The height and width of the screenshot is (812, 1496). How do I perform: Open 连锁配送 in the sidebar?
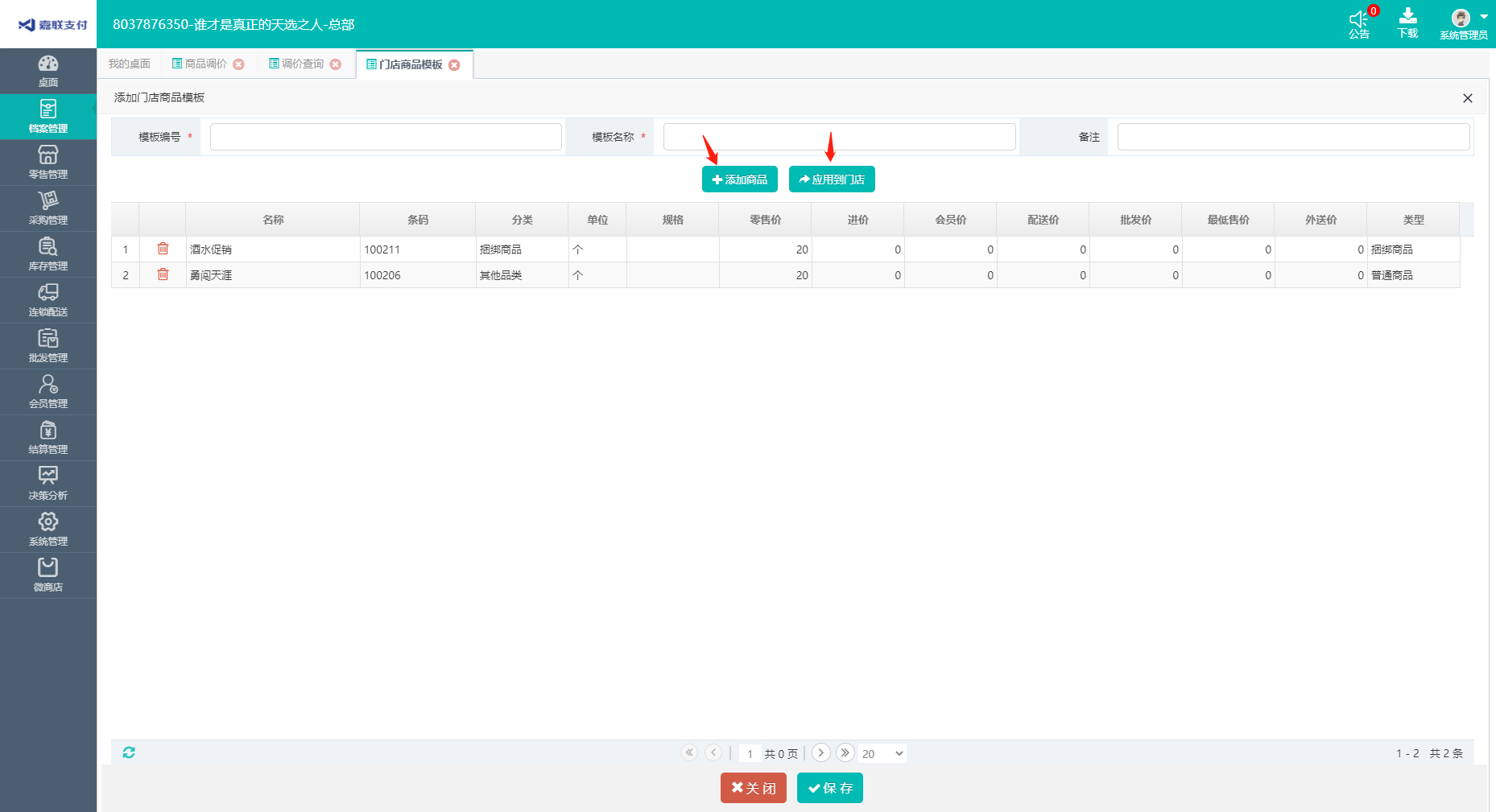[x=48, y=301]
